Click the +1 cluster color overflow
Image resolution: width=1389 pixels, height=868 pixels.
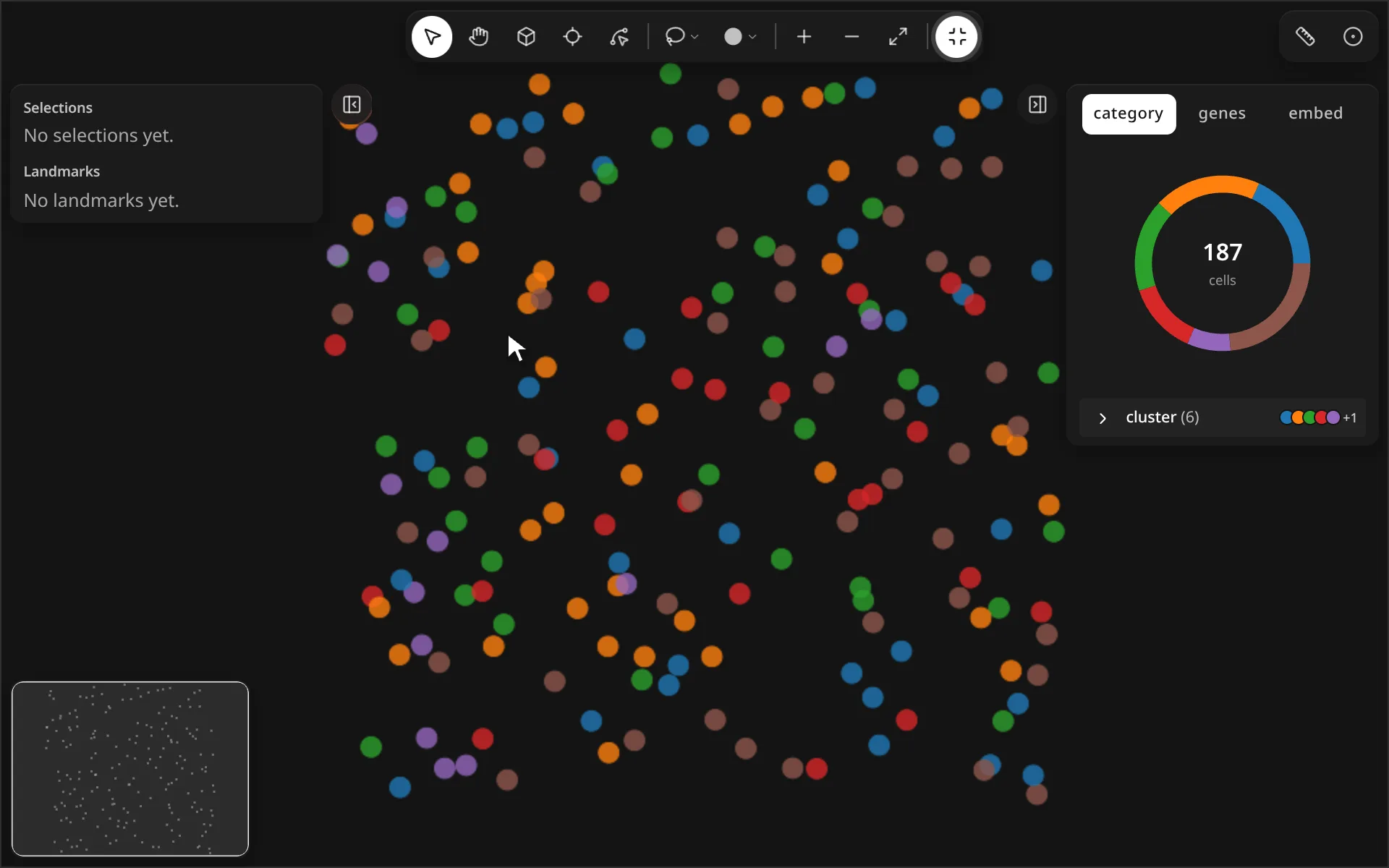[x=1349, y=418]
